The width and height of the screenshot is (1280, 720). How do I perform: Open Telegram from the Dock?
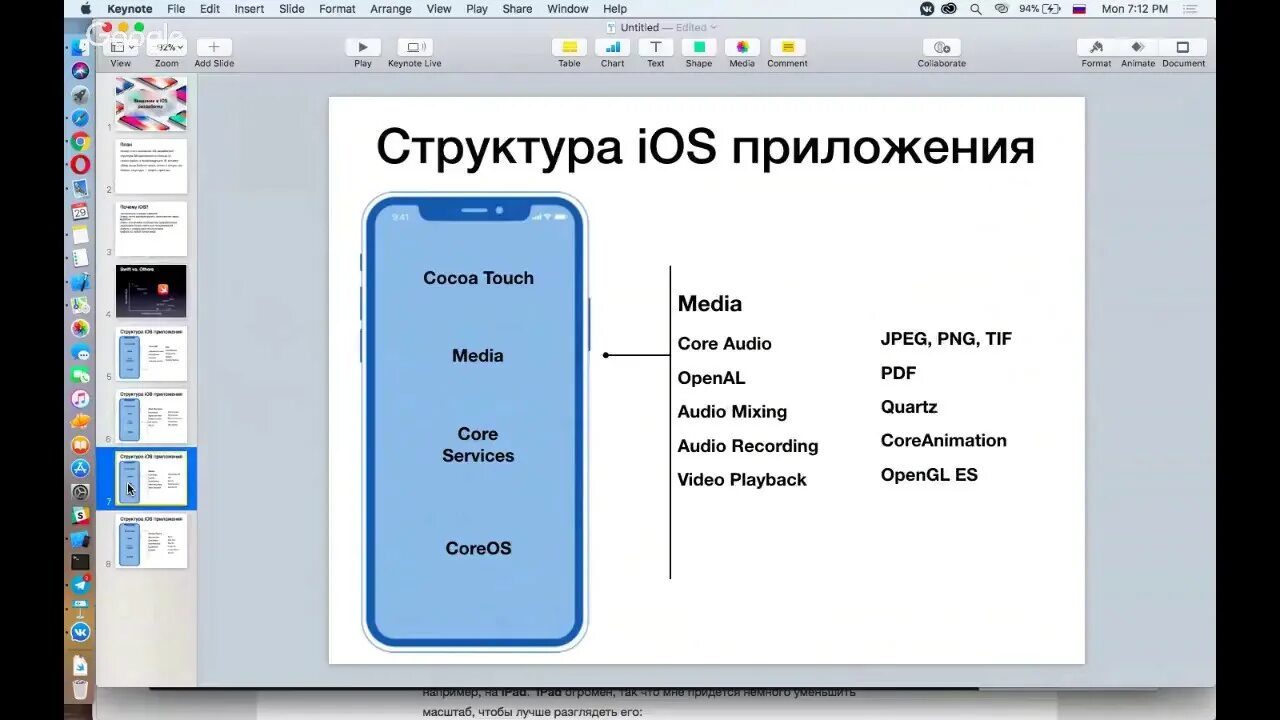point(80,585)
